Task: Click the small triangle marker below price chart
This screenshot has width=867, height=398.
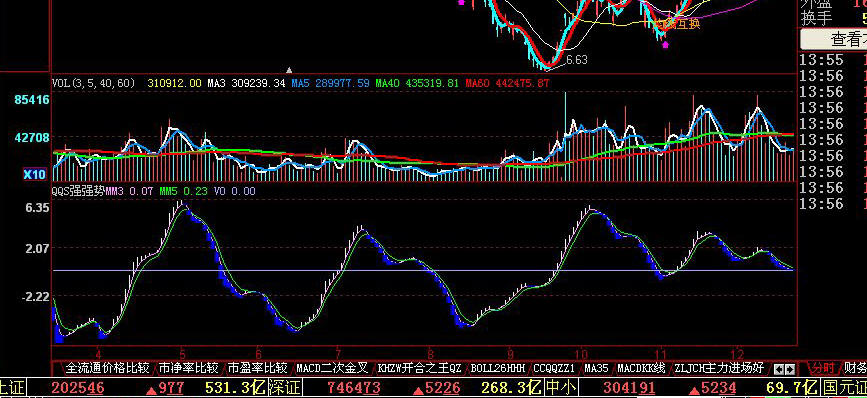Action: coord(289,70)
